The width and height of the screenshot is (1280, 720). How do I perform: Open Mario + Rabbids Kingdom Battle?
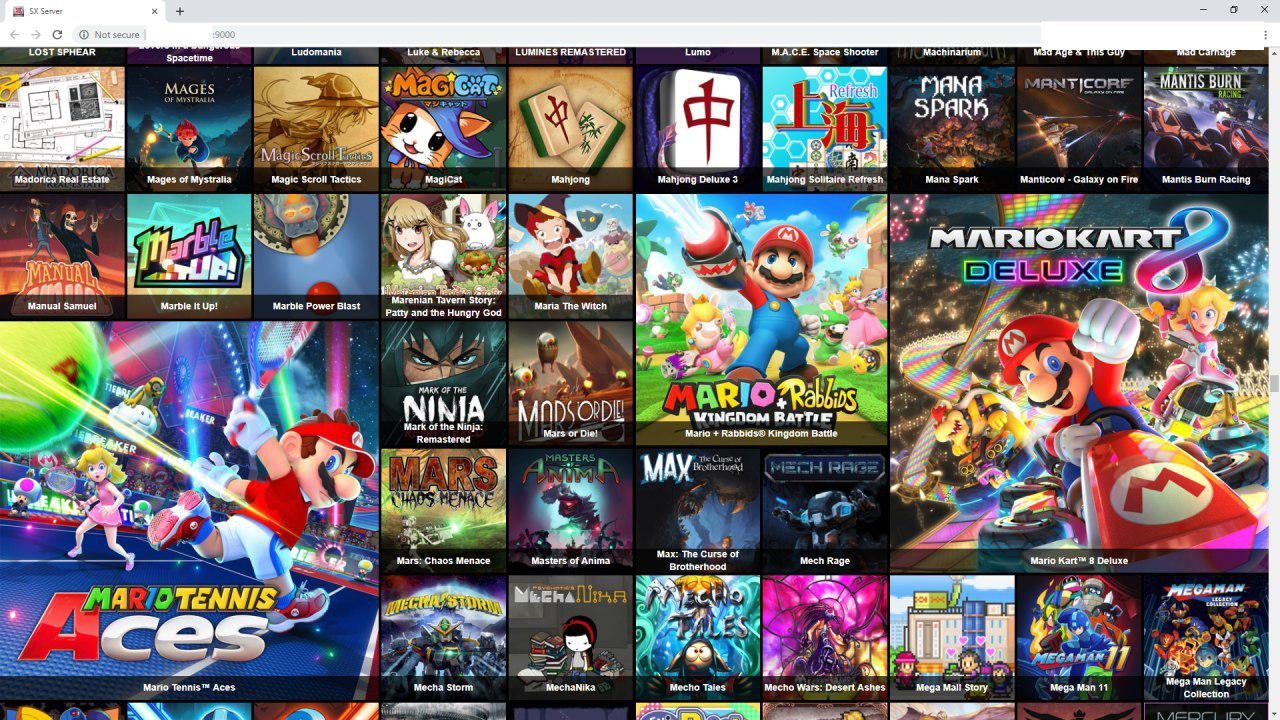[761, 319]
